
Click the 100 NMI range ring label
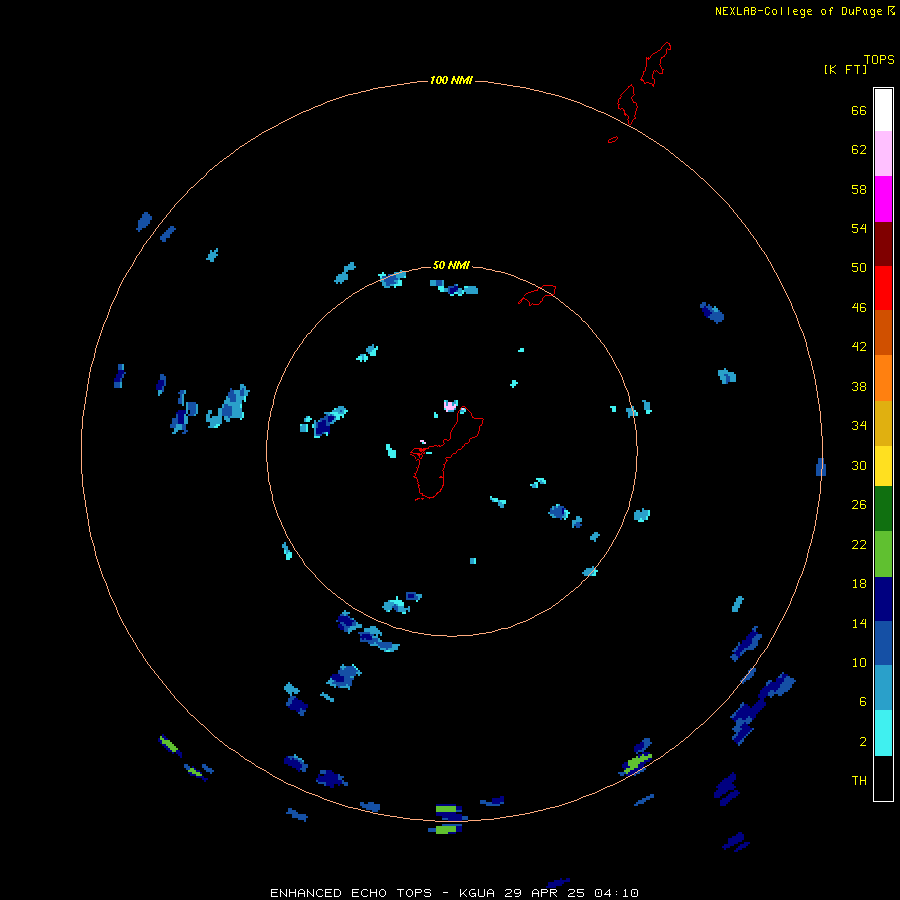coord(451,80)
